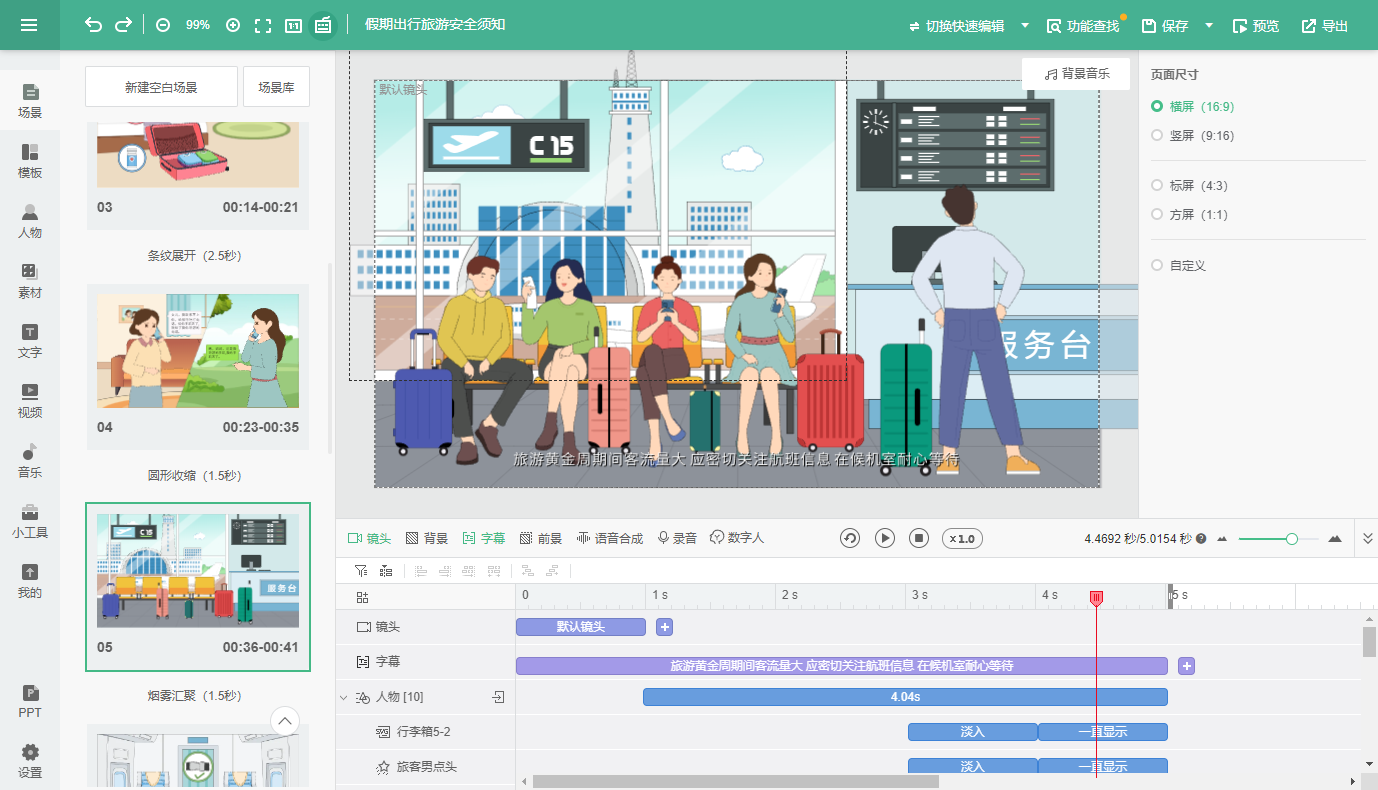Screen dimensions: 1378x790
Task: Open the 人物 characters panel
Action: [x=30, y=221]
